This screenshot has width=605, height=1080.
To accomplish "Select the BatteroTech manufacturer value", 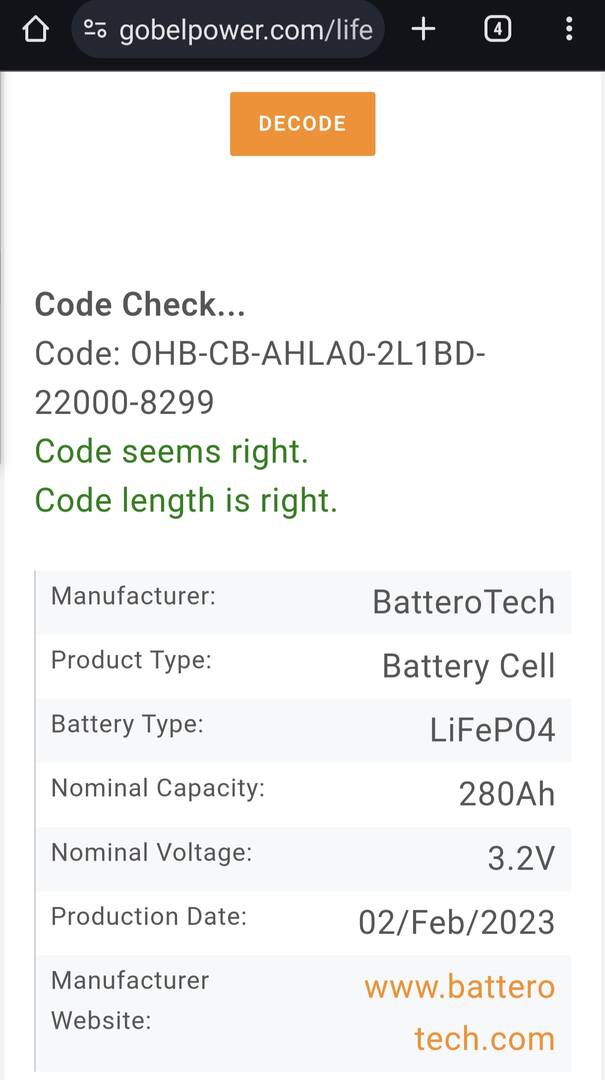I will tap(464, 602).
